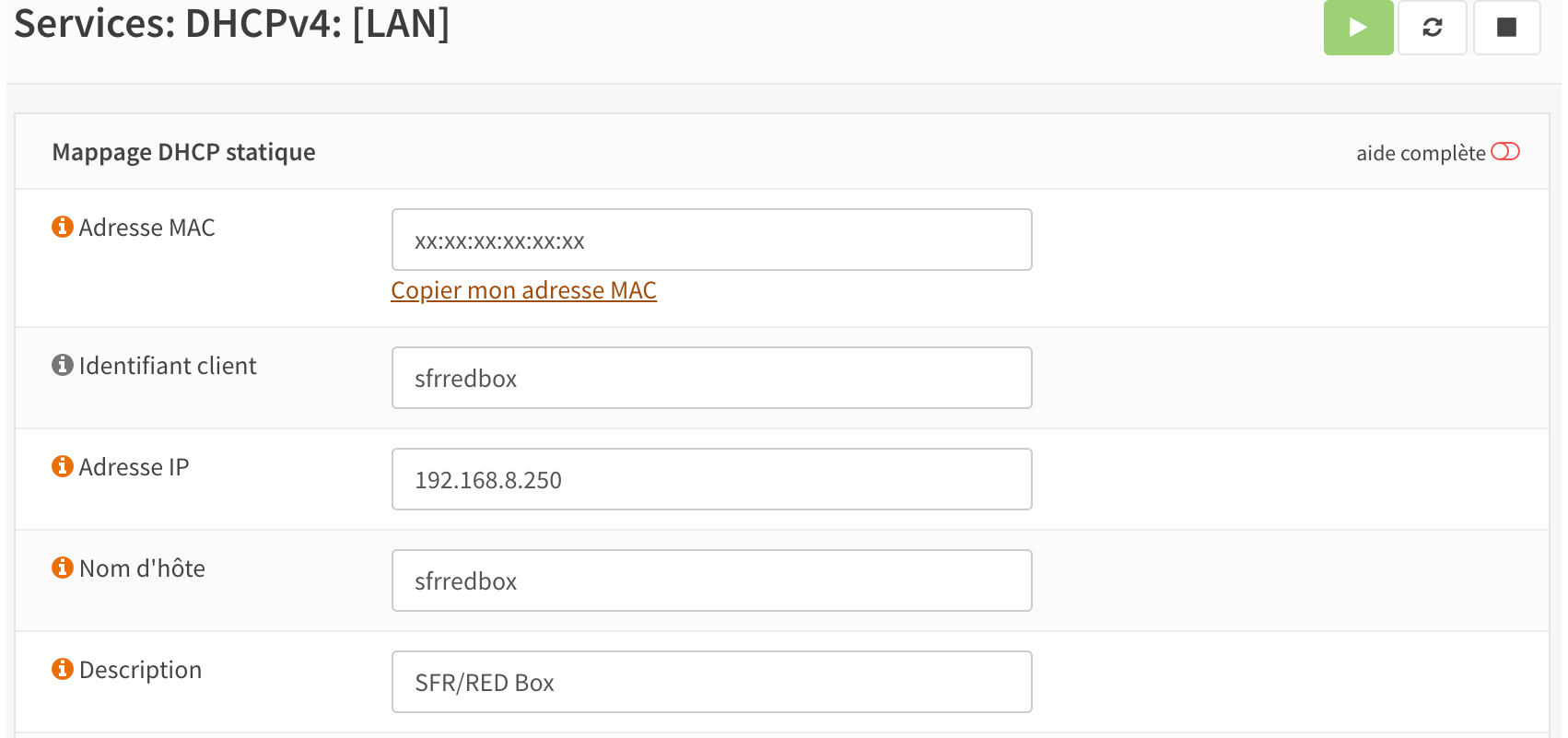Show help info for Identifiant client
Screen dimensions: 1568x738
coord(63,365)
